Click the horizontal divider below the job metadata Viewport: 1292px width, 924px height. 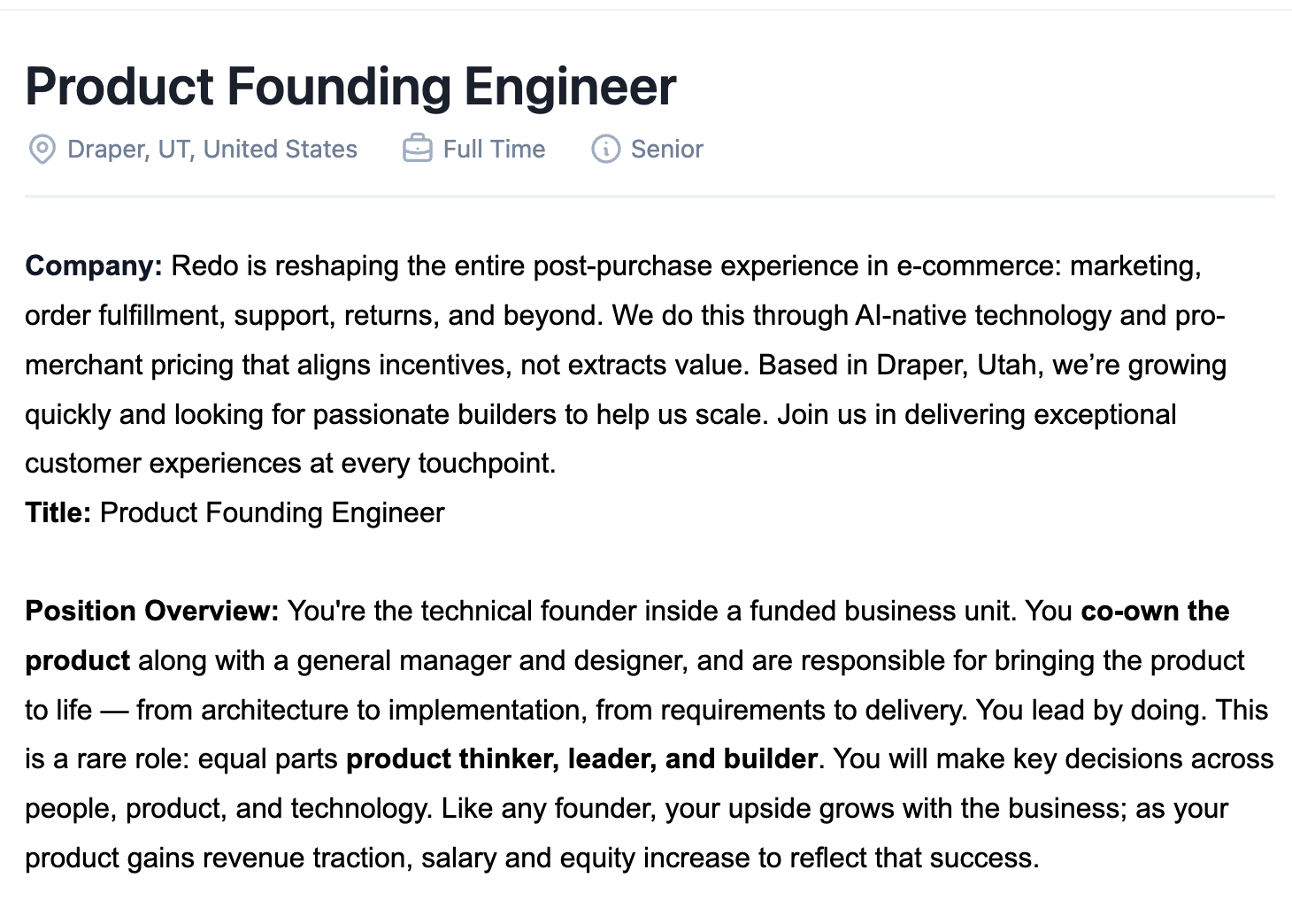coord(650,195)
